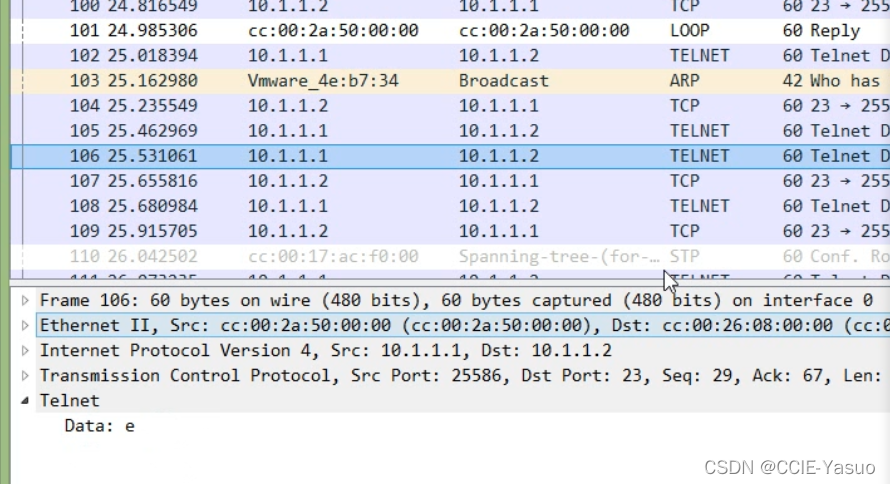Click Spanning-tree destination cell in packet 110

pyautogui.click(x=559, y=256)
